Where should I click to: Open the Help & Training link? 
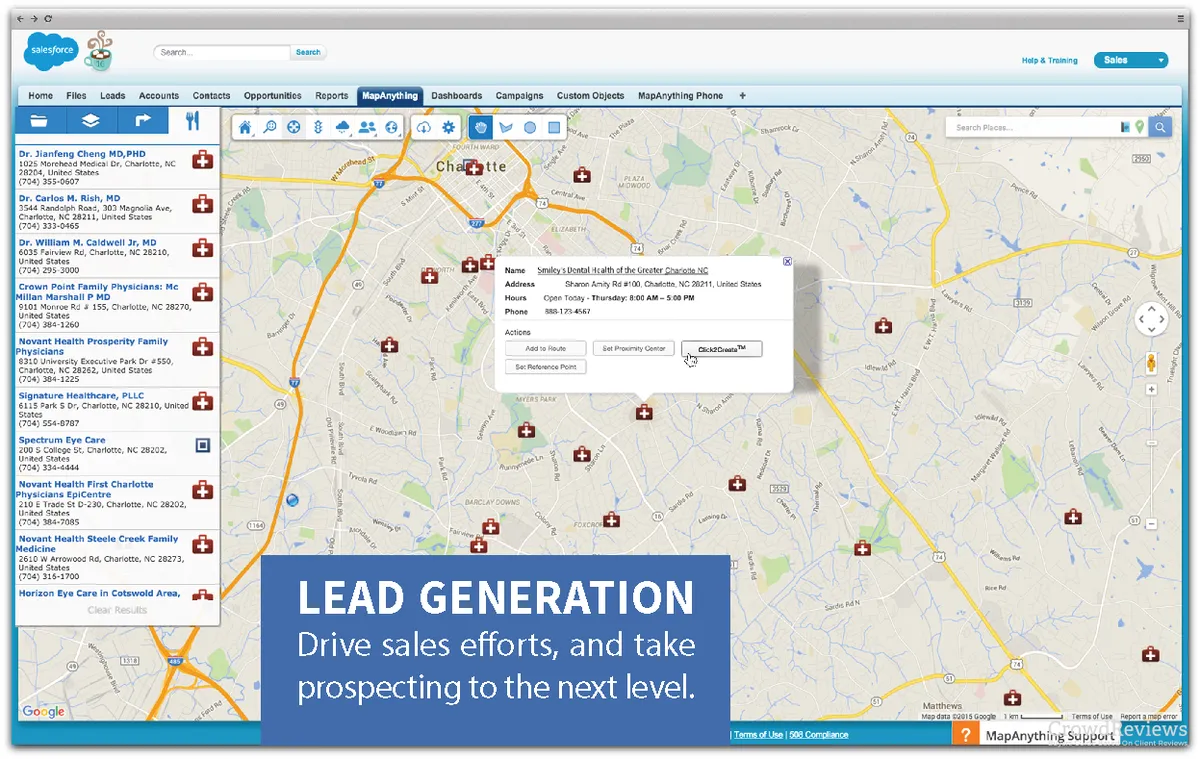[x=1049, y=61]
